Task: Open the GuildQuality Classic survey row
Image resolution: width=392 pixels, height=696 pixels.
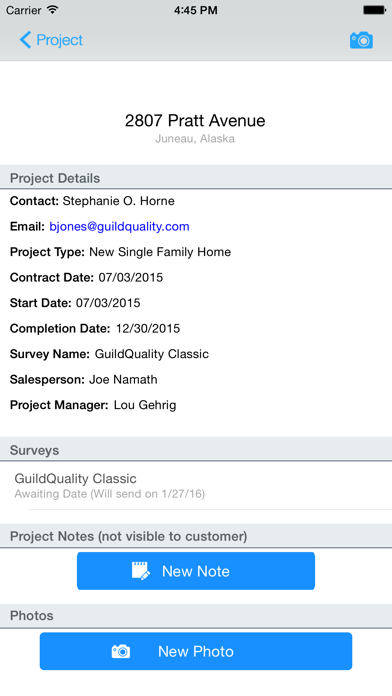Action: pos(196,486)
